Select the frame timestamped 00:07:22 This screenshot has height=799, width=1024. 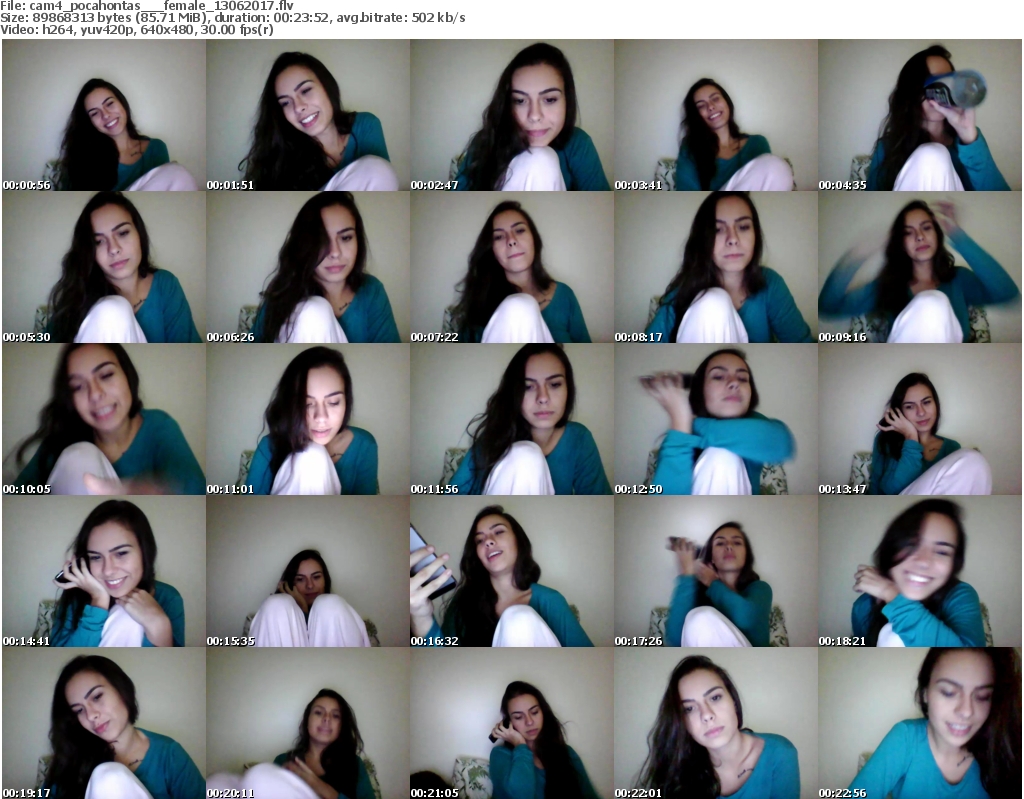511,267
